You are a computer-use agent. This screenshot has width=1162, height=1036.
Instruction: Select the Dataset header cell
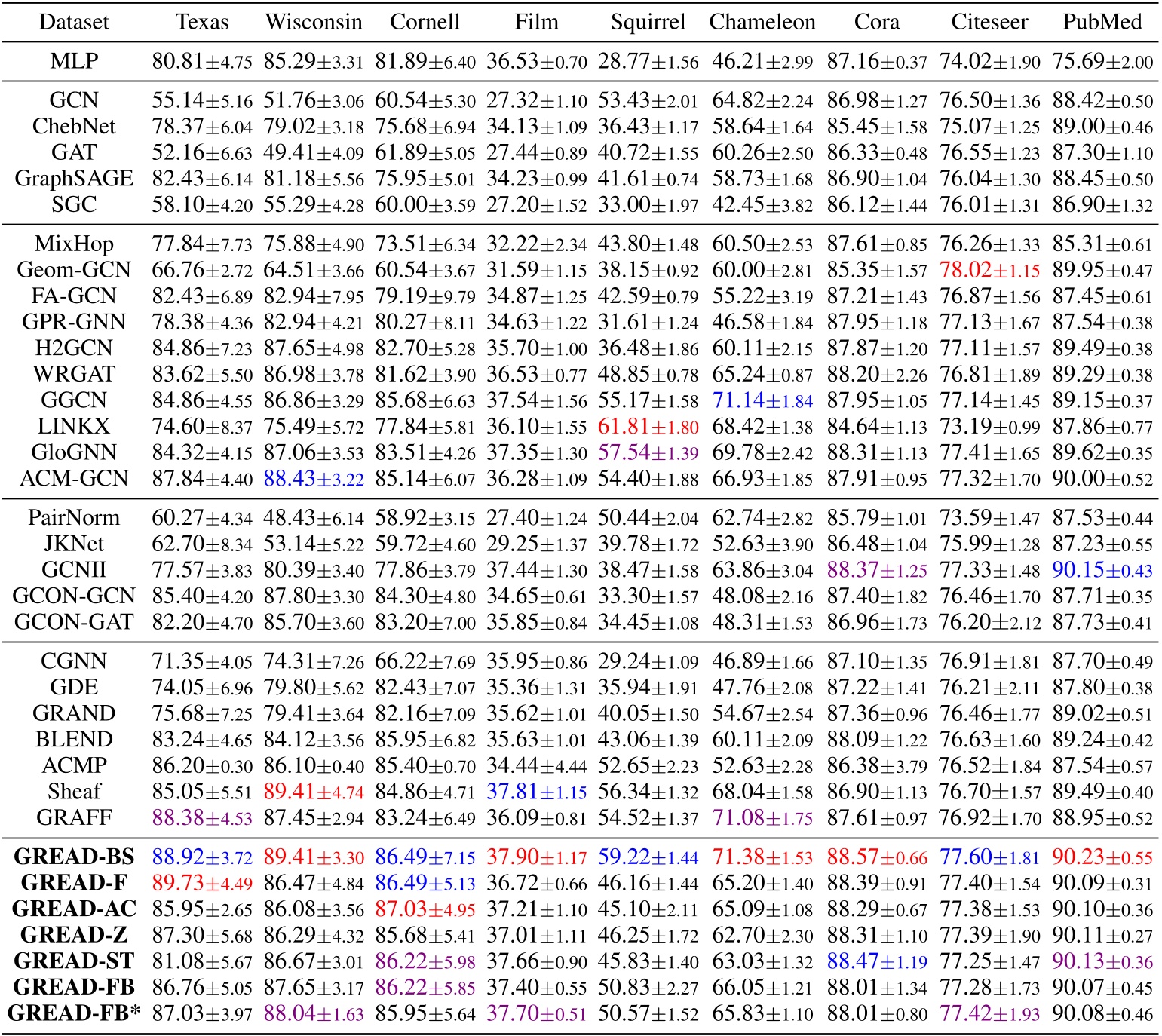pos(73,21)
